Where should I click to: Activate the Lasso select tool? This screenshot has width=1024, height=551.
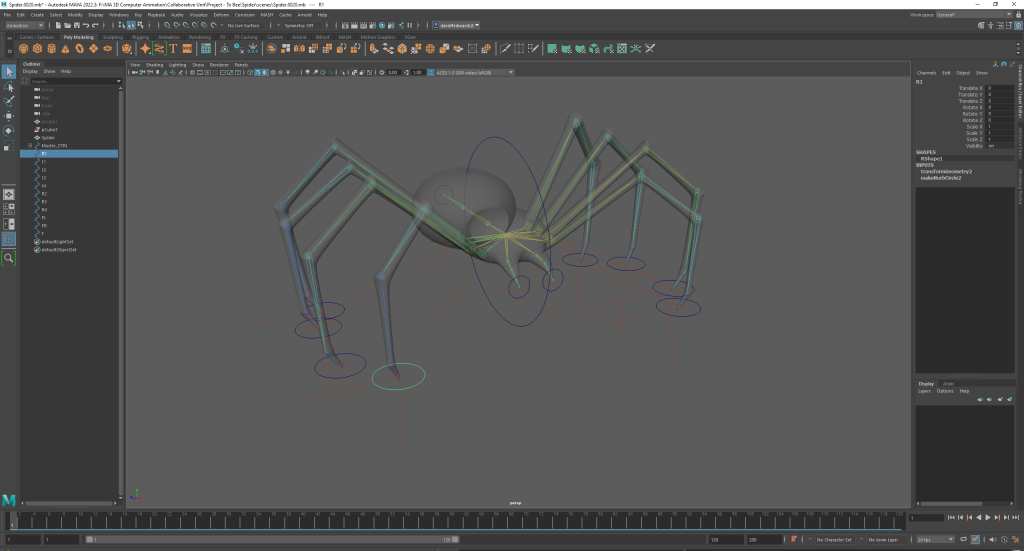[x=8, y=87]
